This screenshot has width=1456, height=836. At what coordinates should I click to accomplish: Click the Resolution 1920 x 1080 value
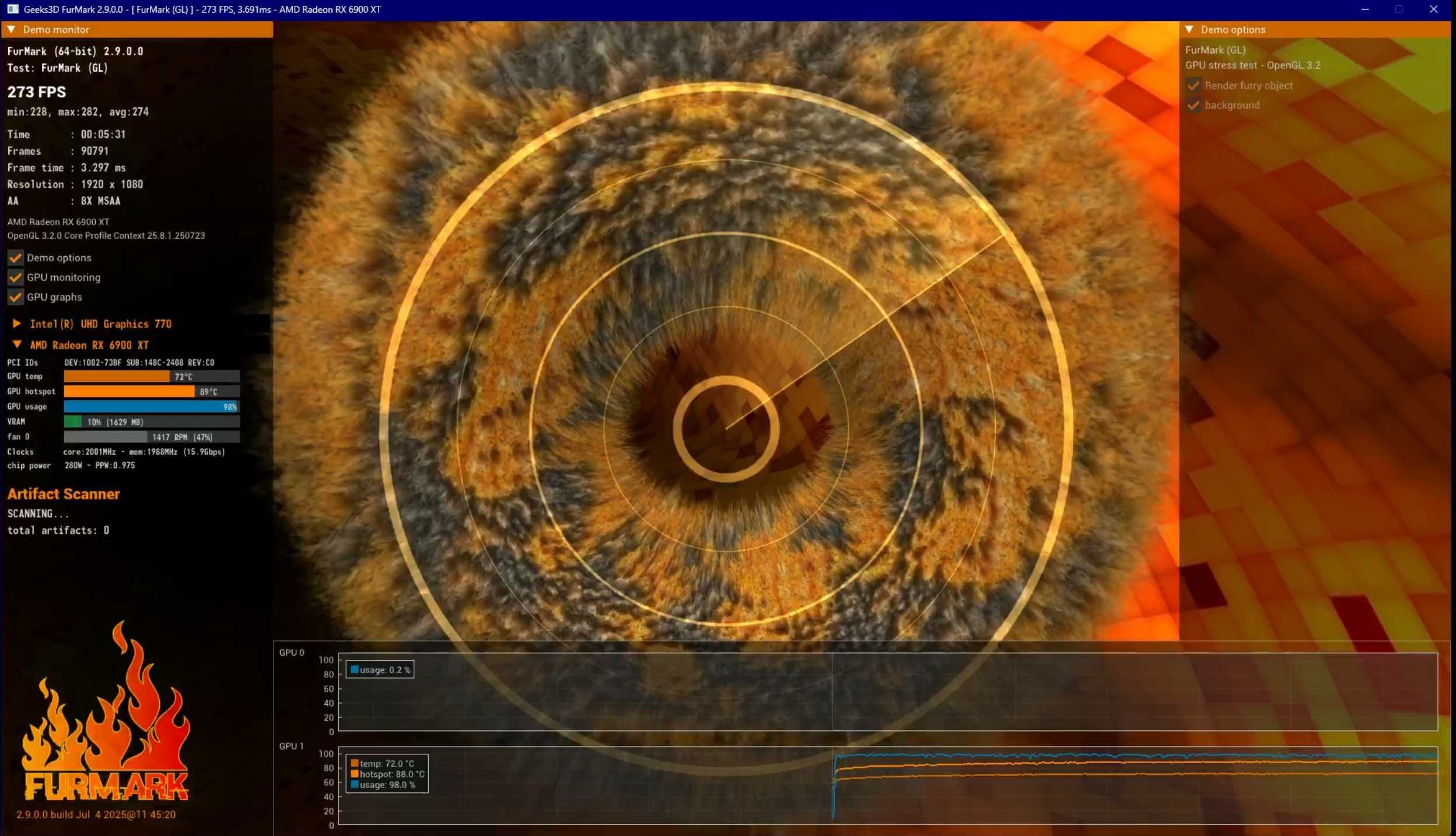112,184
